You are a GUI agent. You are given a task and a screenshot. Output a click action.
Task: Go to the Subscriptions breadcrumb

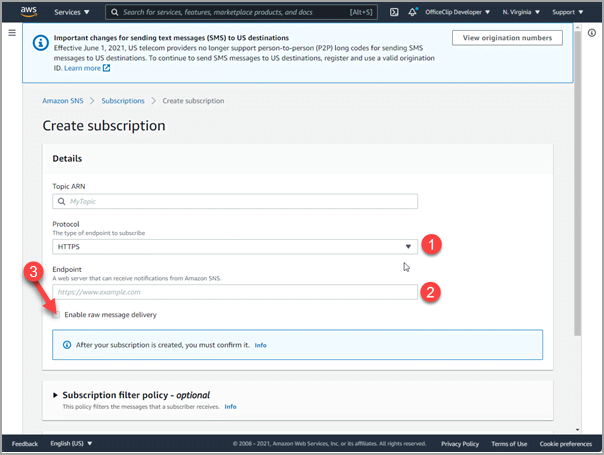[x=123, y=101]
